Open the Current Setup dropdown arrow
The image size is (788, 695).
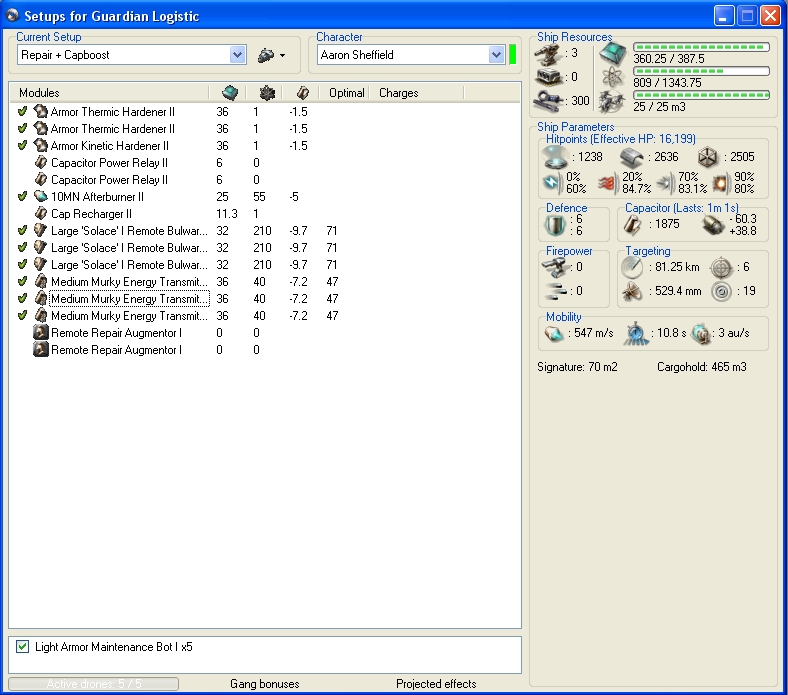point(237,55)
